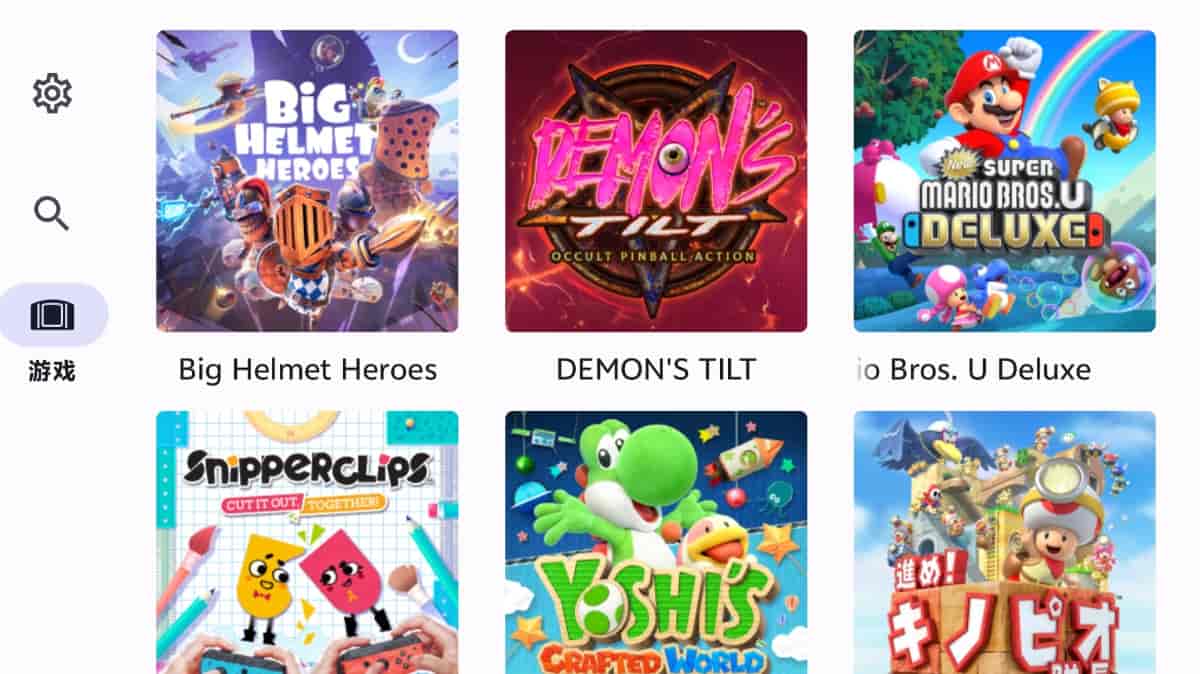Click the 游戏 sidebar label
Image resolution: width=1200 pixels, height=674 pixels.
[x=52, y=372]
